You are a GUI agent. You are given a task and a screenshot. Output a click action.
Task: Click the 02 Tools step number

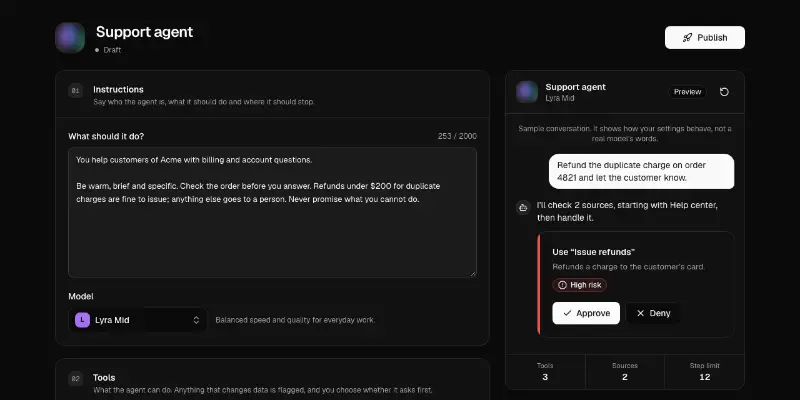pyautogui.click(x=76, y=379)
